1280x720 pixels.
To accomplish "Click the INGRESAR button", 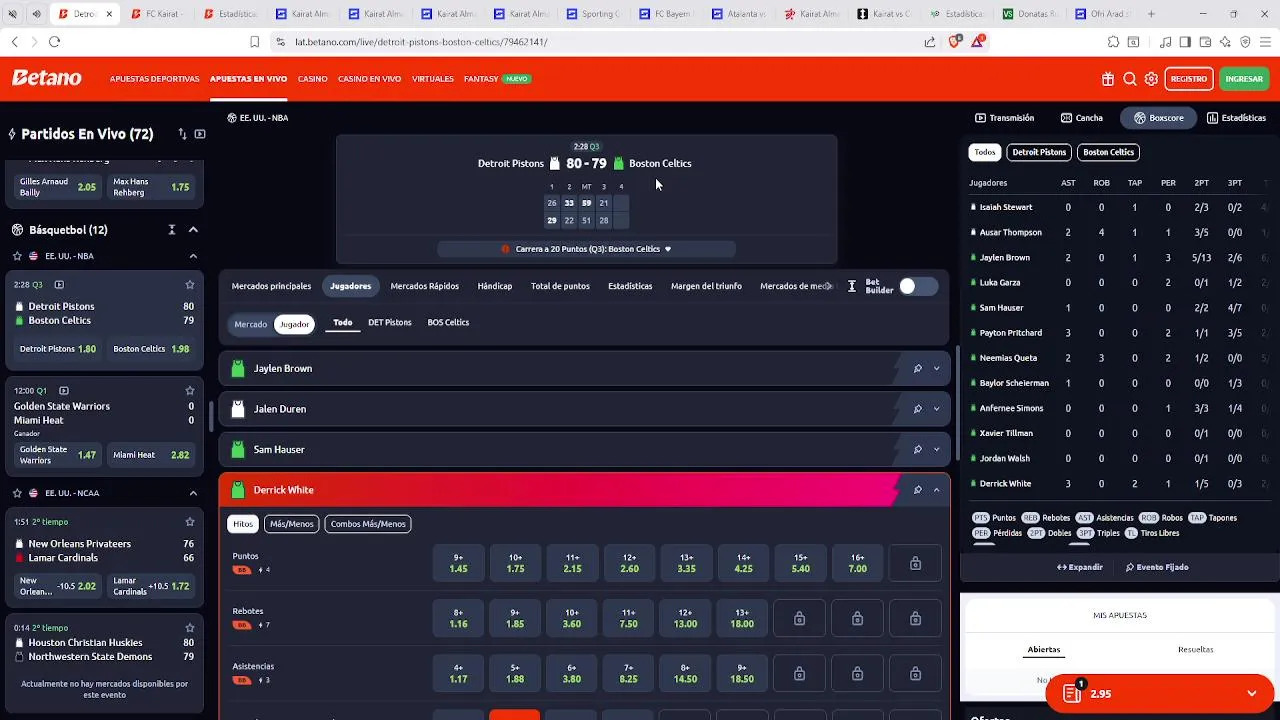I will coord(1244,79).
